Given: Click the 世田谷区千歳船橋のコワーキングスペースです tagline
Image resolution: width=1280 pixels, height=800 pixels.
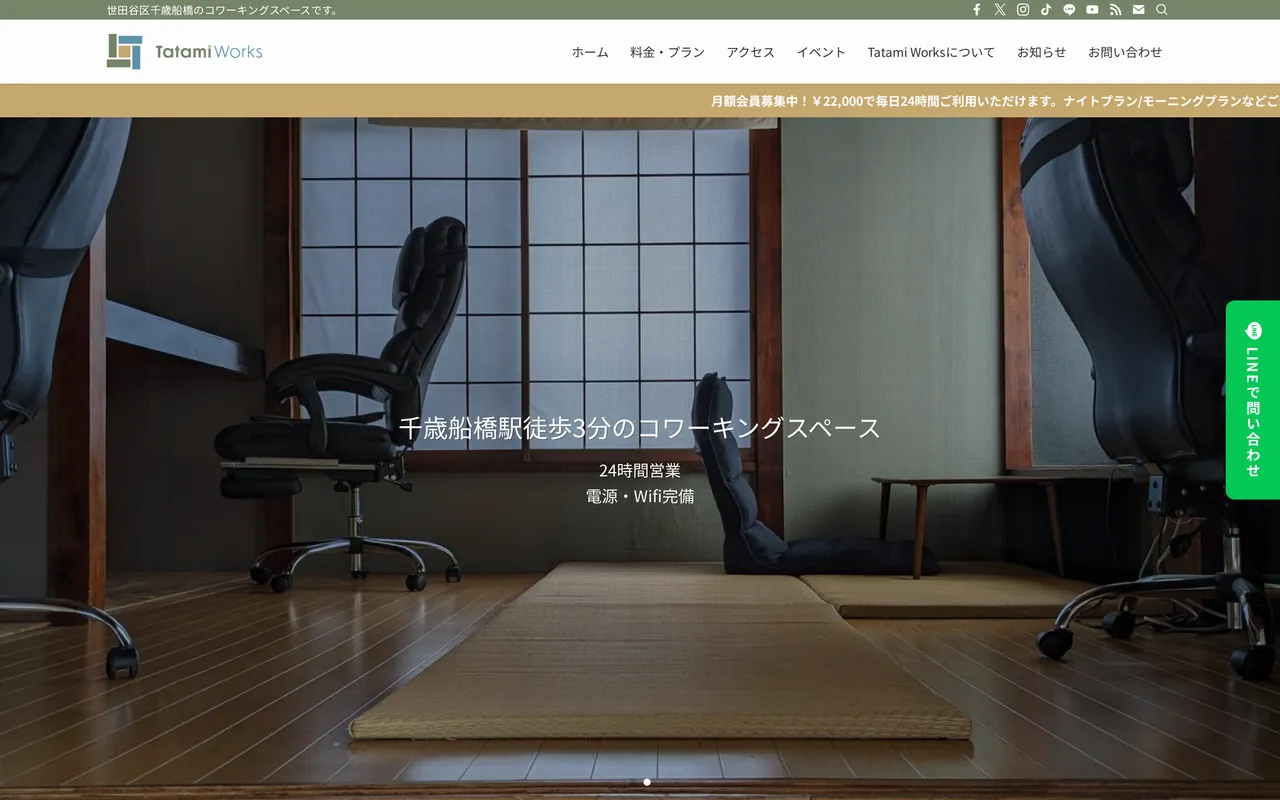Looking at the screenshot, I should pos(224,10).
